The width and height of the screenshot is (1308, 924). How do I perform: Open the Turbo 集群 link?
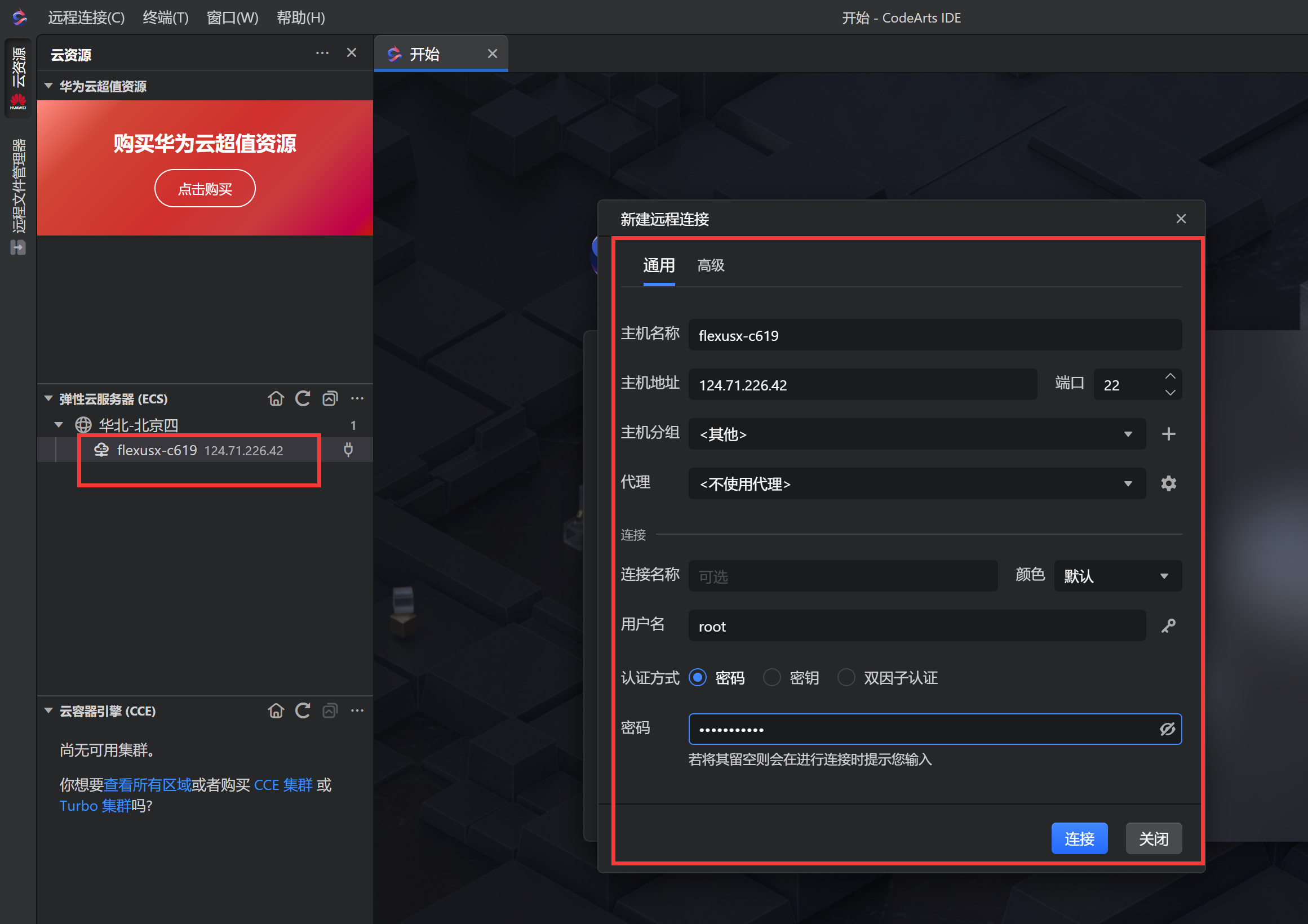[x=95, y=806]
